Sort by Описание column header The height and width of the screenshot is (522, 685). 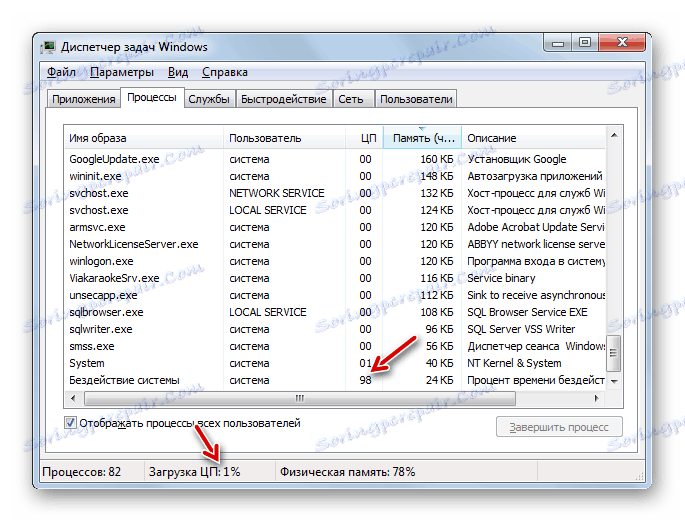click(533, 138)
